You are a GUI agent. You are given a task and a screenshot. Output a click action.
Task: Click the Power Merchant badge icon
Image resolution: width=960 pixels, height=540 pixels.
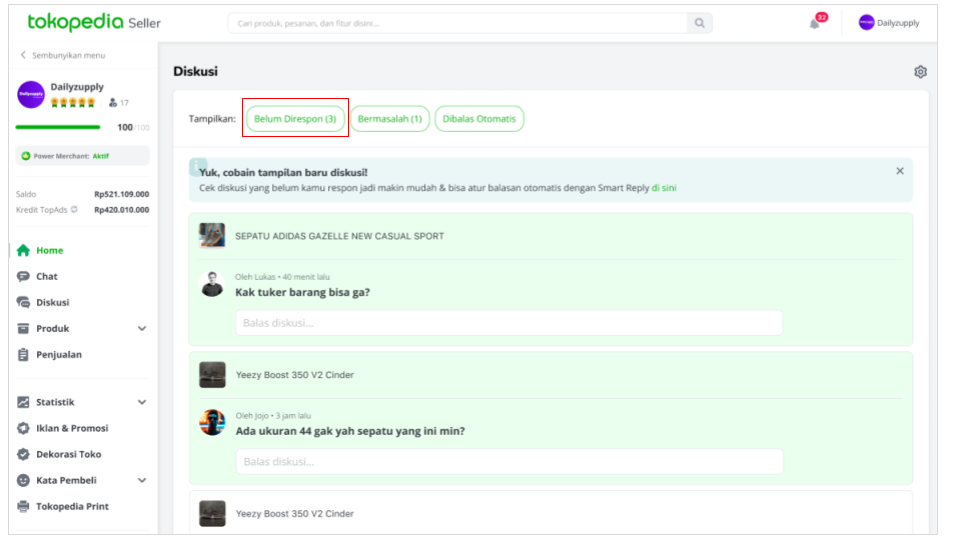pos(26,156)
